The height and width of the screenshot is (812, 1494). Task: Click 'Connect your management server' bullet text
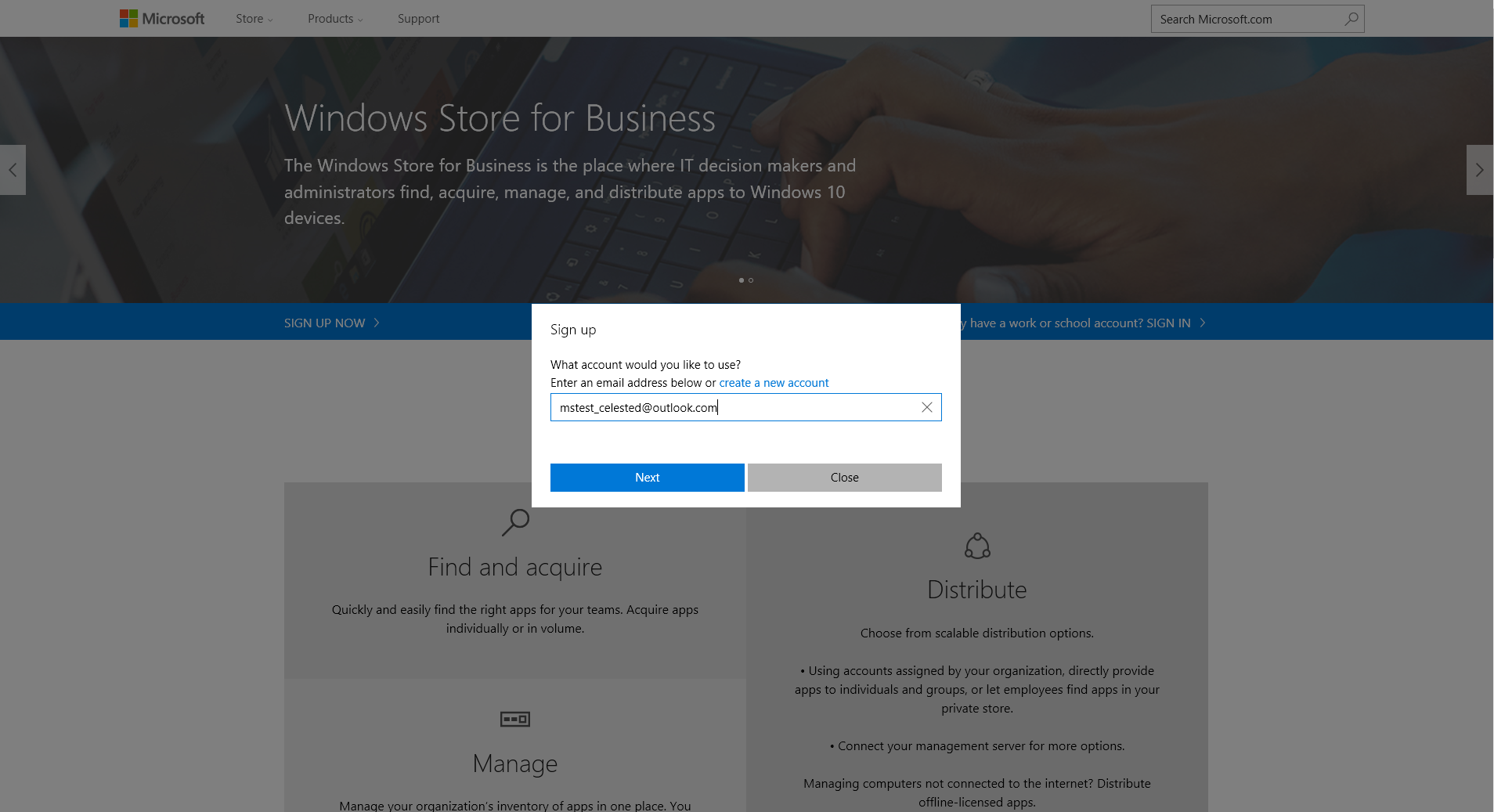pos(977,746)
